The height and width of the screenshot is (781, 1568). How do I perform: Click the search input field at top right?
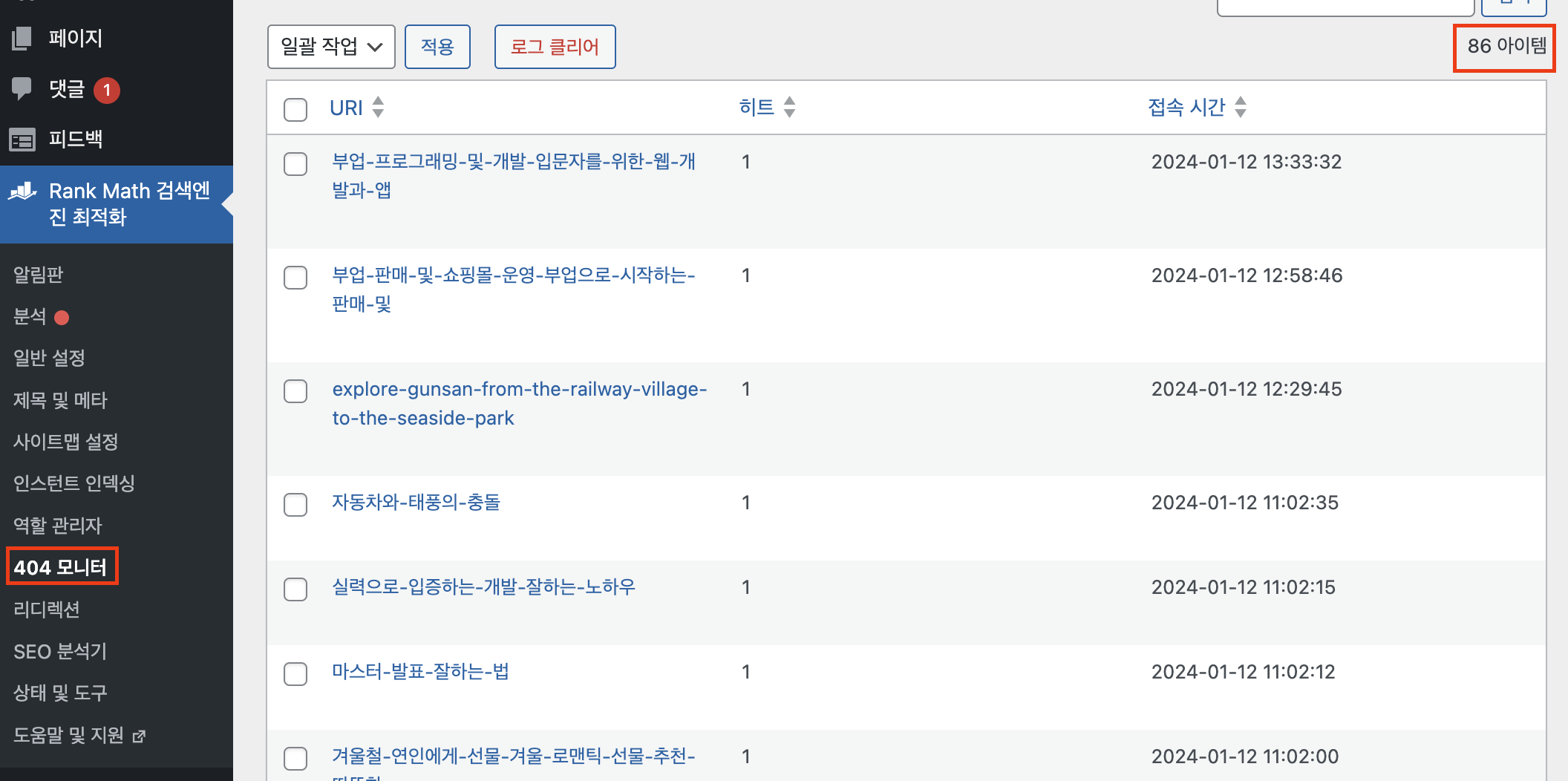point(1345,6)
